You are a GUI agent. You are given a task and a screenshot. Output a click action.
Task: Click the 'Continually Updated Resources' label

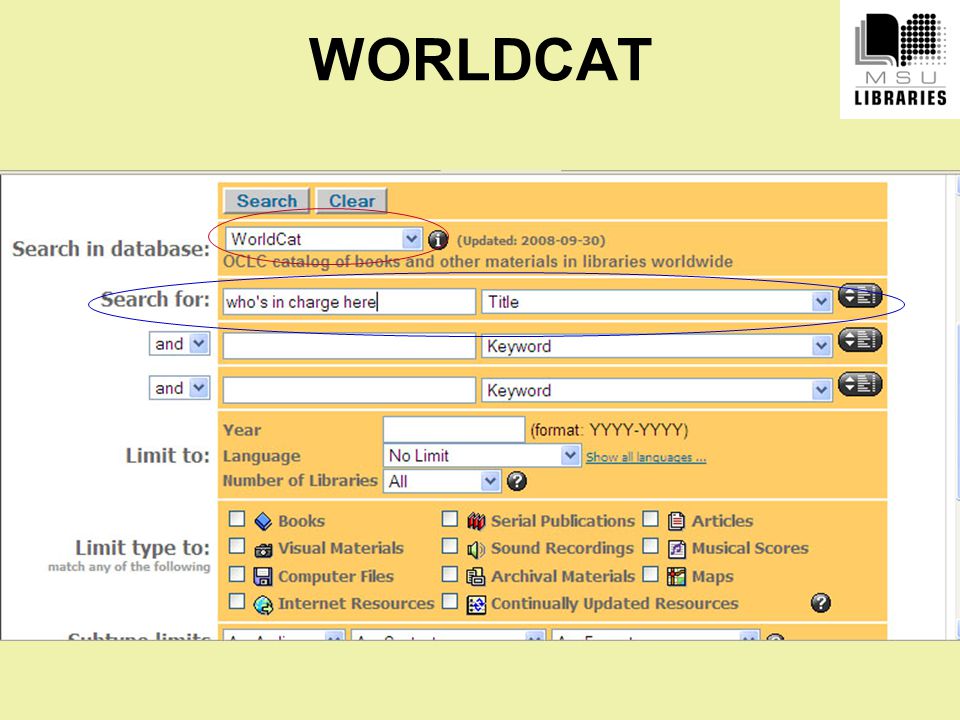coord(615,604)
